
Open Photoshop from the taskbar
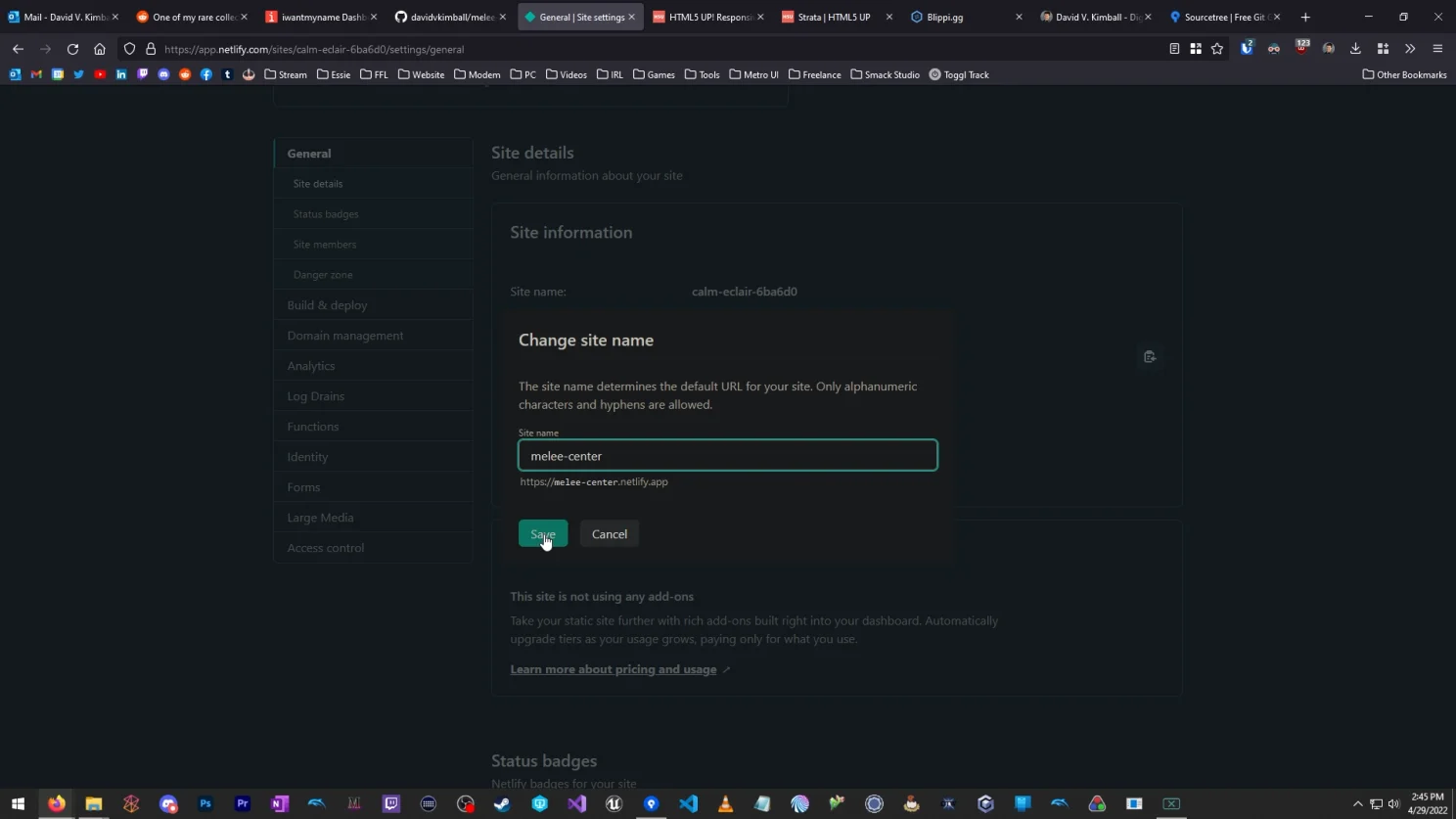[x=205, y=804]
